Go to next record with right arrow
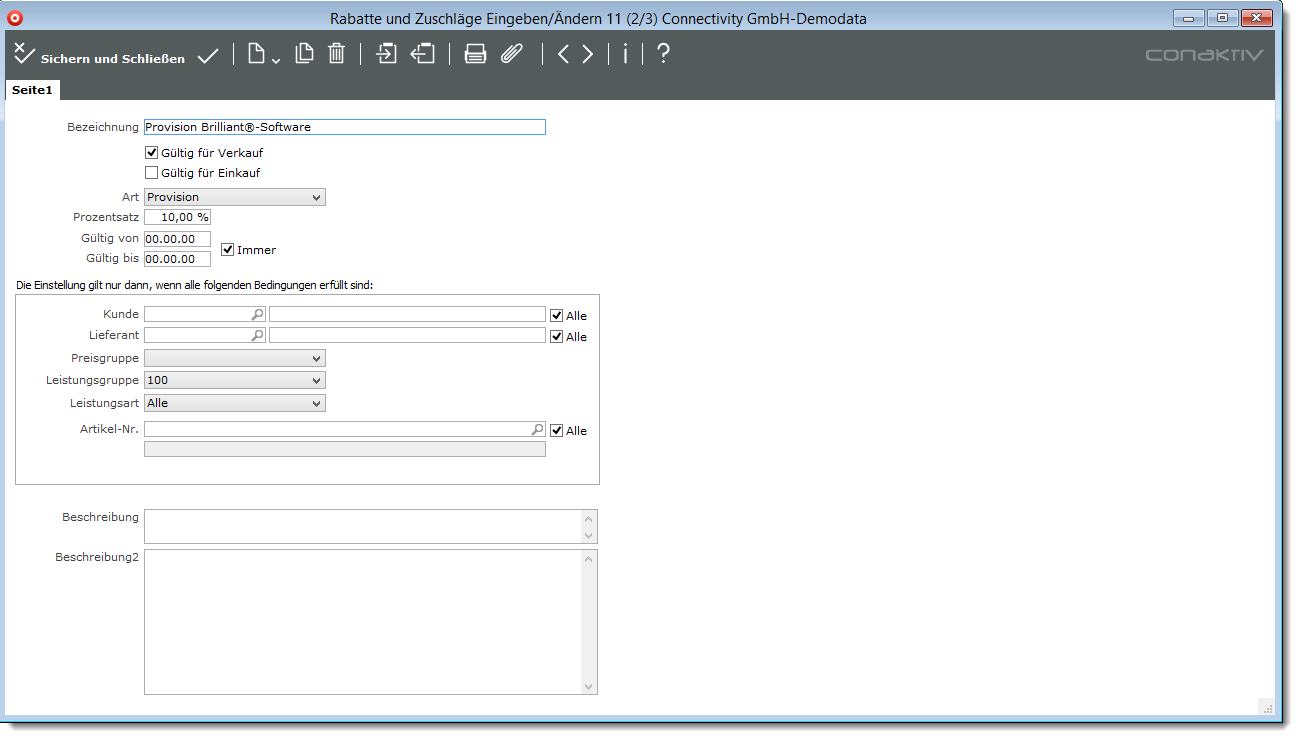Image resolution: width=1298 pixels, height=738 pixels. pos(588,54)
